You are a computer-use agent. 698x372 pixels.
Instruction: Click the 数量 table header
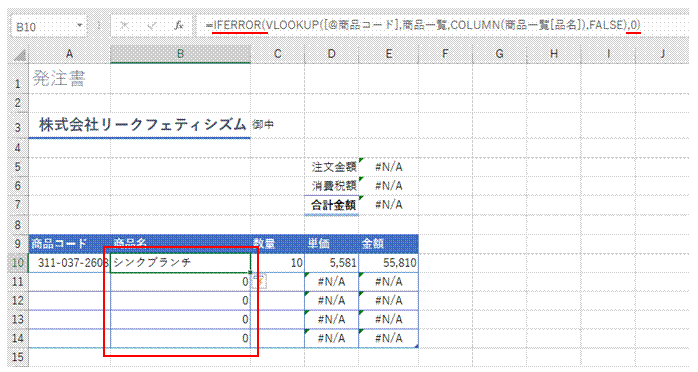tap(277, 244)
